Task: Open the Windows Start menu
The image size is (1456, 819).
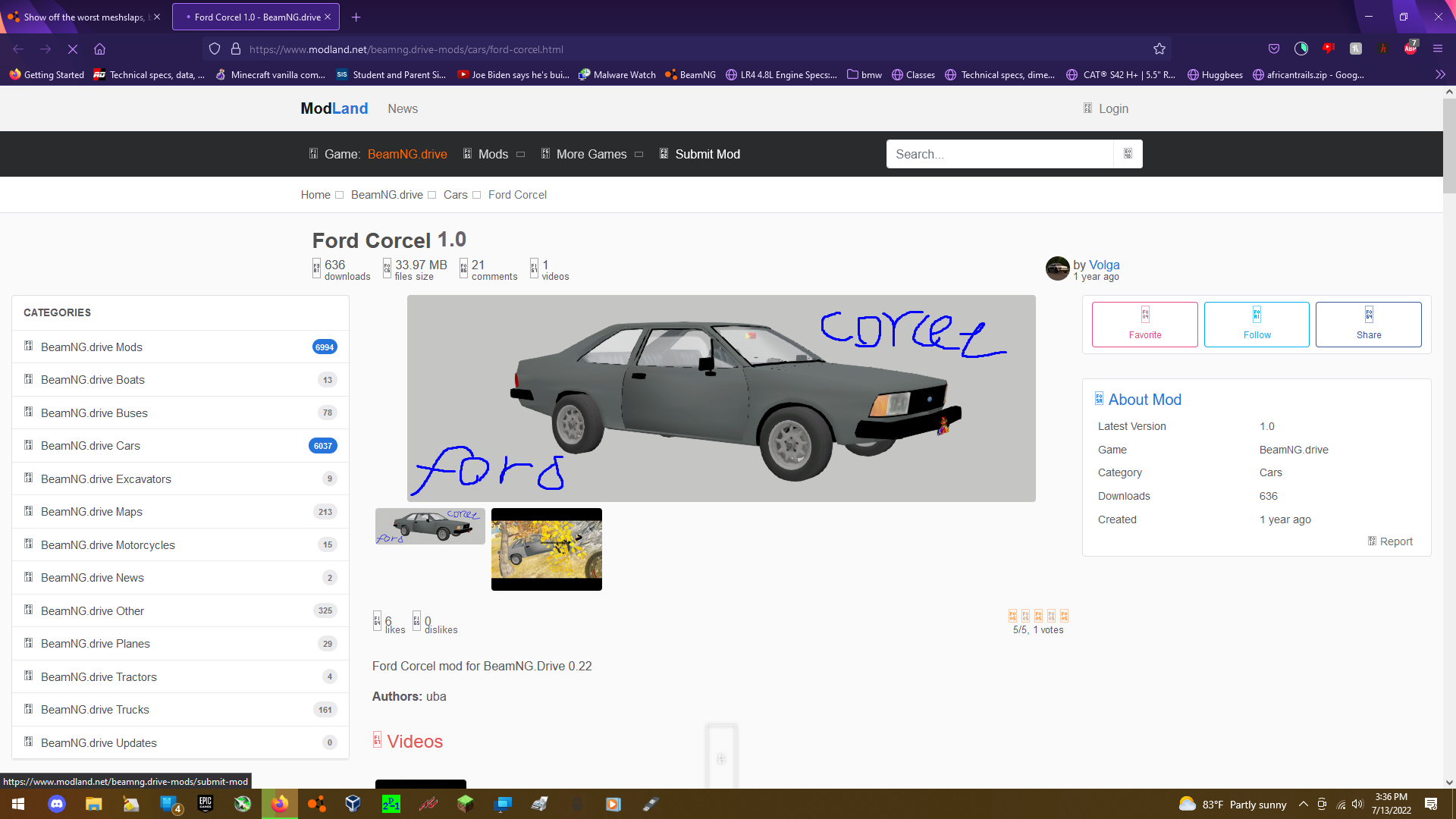Action: click(18, 804)
